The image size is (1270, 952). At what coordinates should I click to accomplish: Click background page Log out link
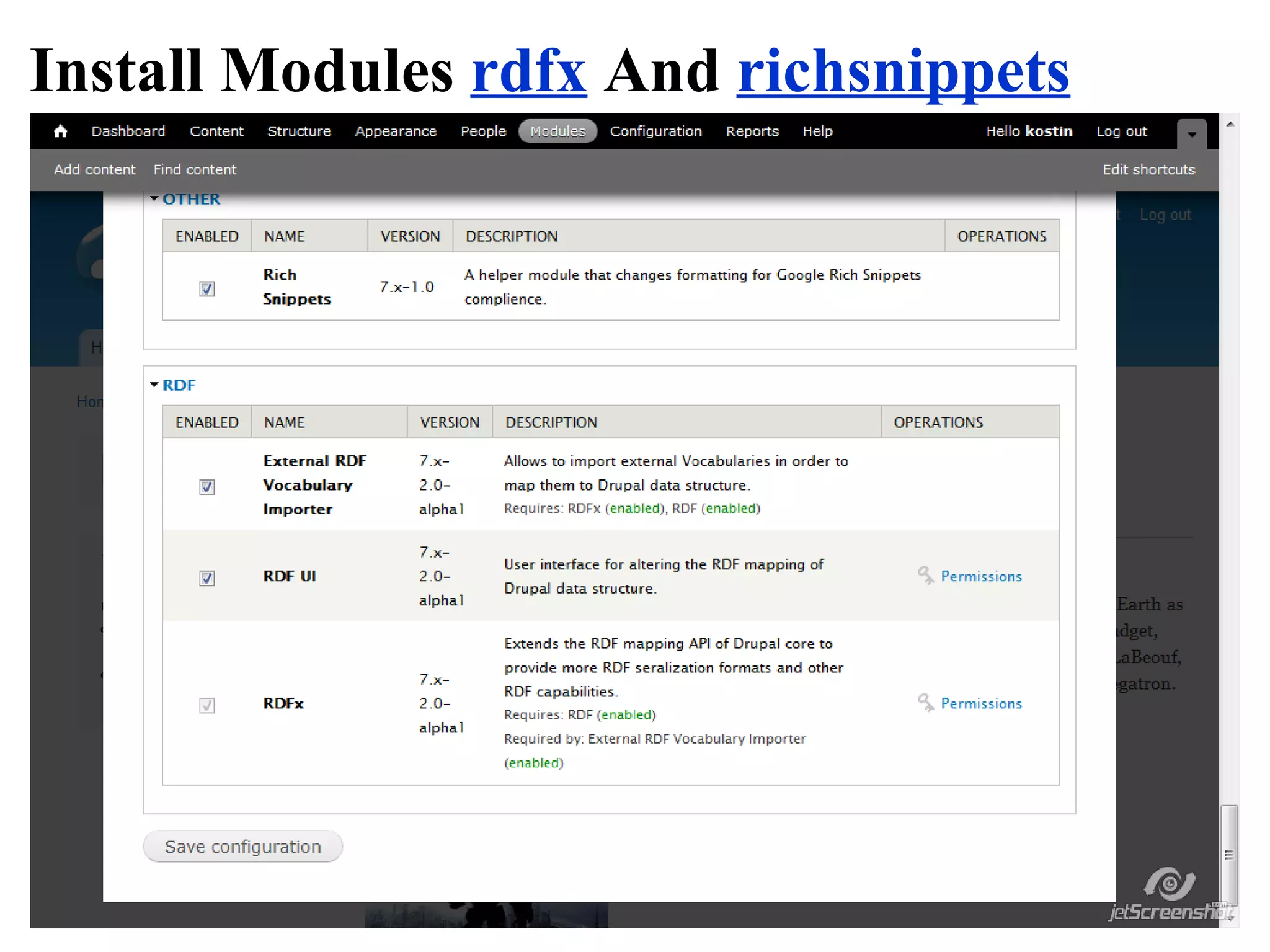tap(1165, 215)
